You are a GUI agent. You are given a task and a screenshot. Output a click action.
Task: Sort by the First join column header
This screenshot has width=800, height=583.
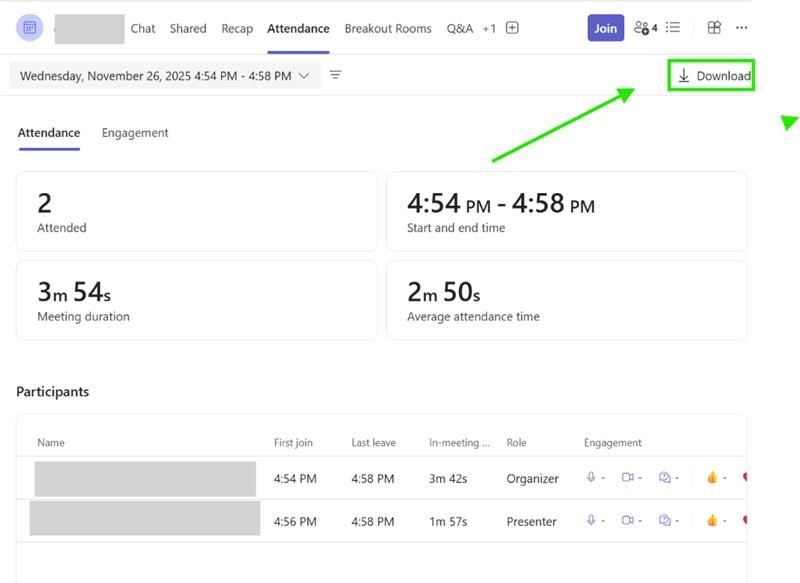coord(293,442)
